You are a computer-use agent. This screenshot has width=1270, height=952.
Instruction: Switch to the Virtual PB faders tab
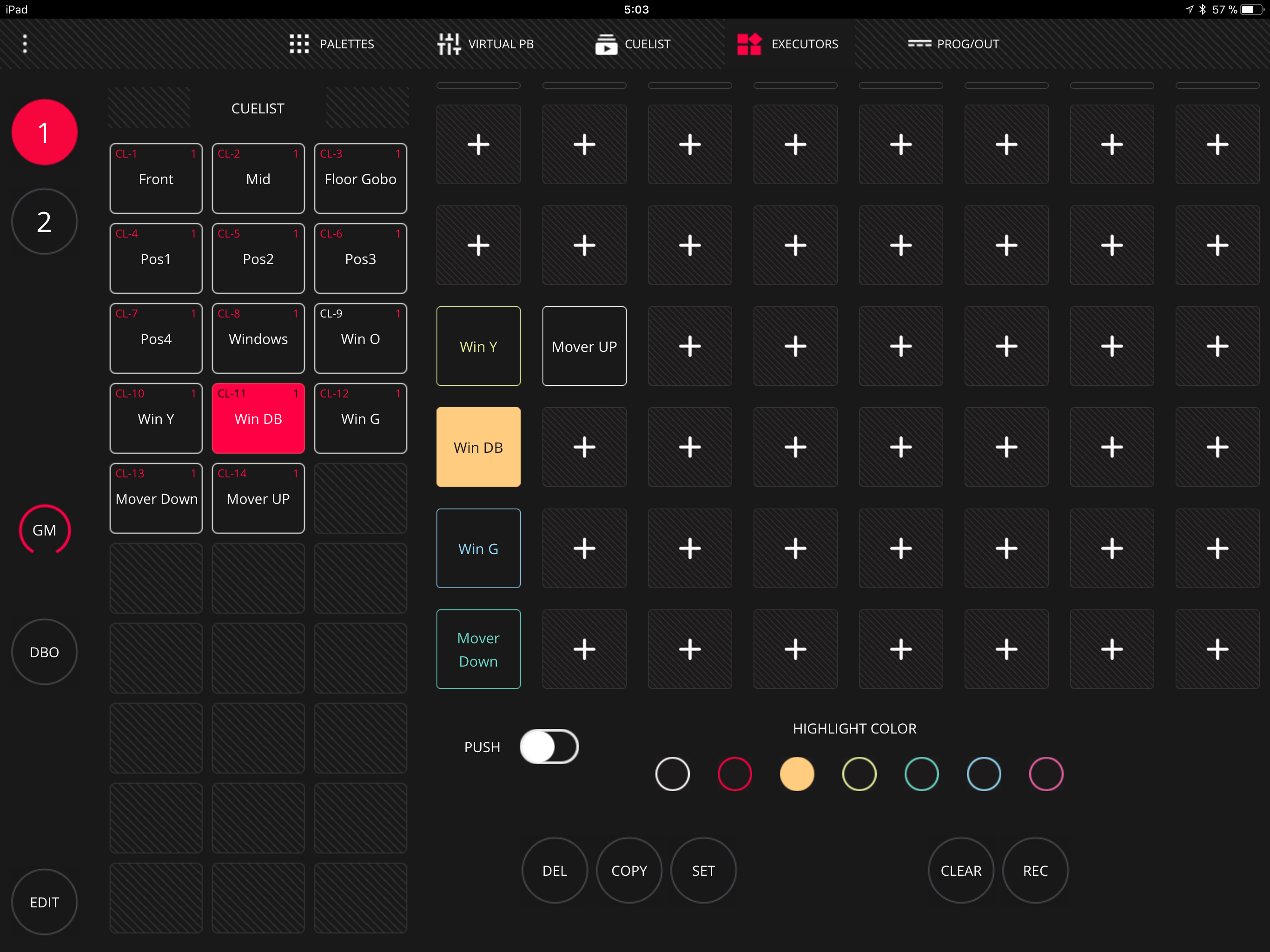pyautogui.click(x=449, y=44)
